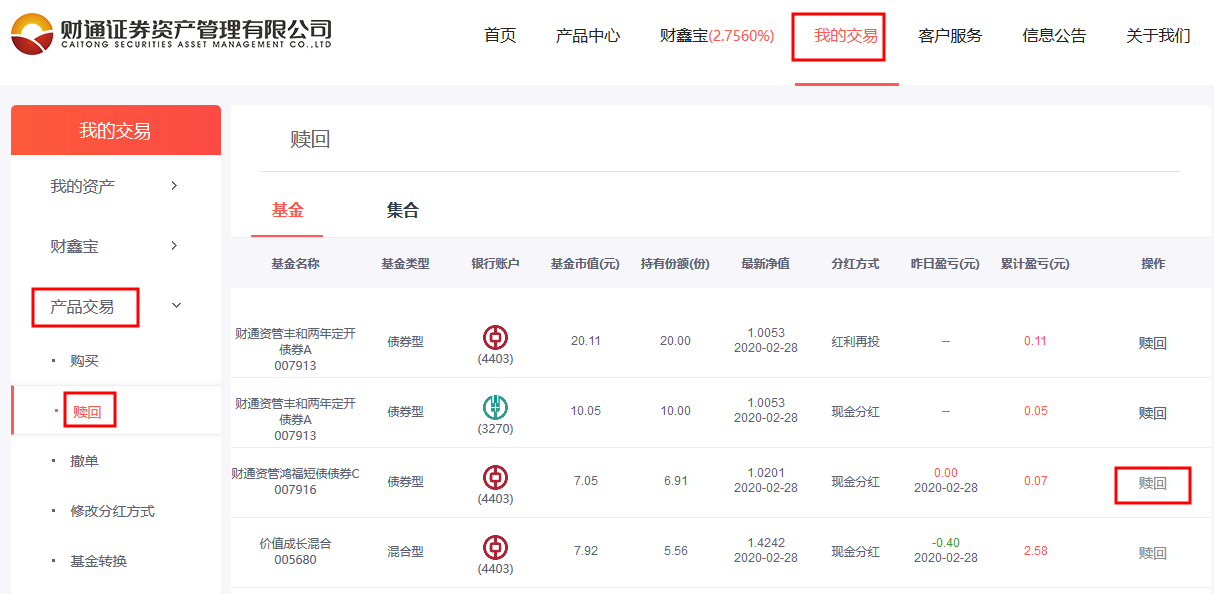1214x594 pixels.
Task: Go to the 首页 navigation item
Action: click(x=500, y=36)
